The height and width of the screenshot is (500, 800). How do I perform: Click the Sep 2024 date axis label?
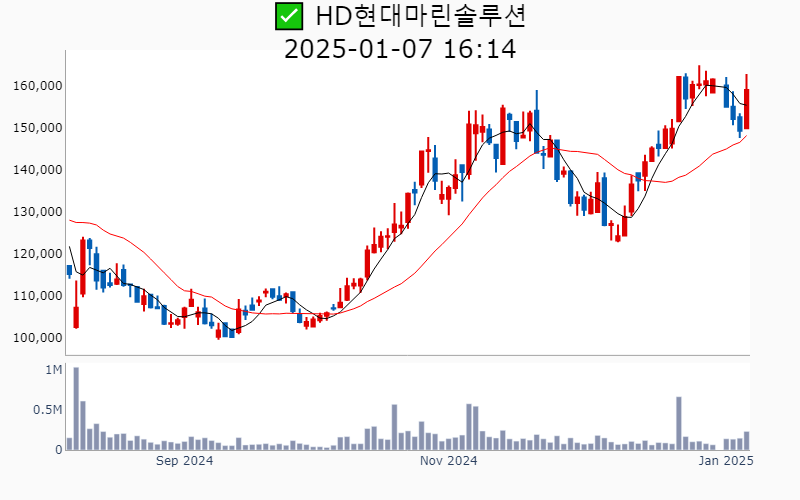click(x=184, y=461)
